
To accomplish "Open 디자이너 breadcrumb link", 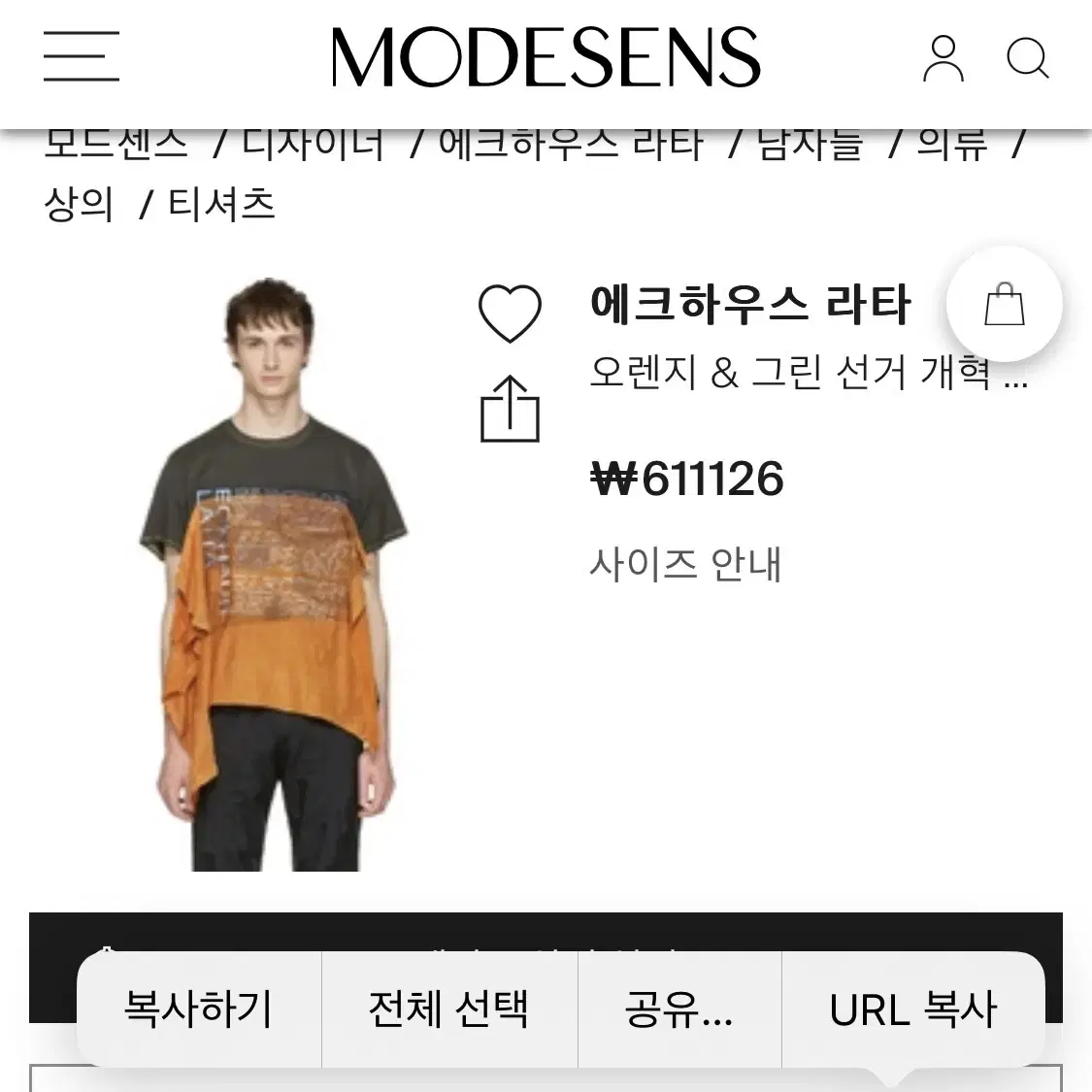I will point(313,145).
